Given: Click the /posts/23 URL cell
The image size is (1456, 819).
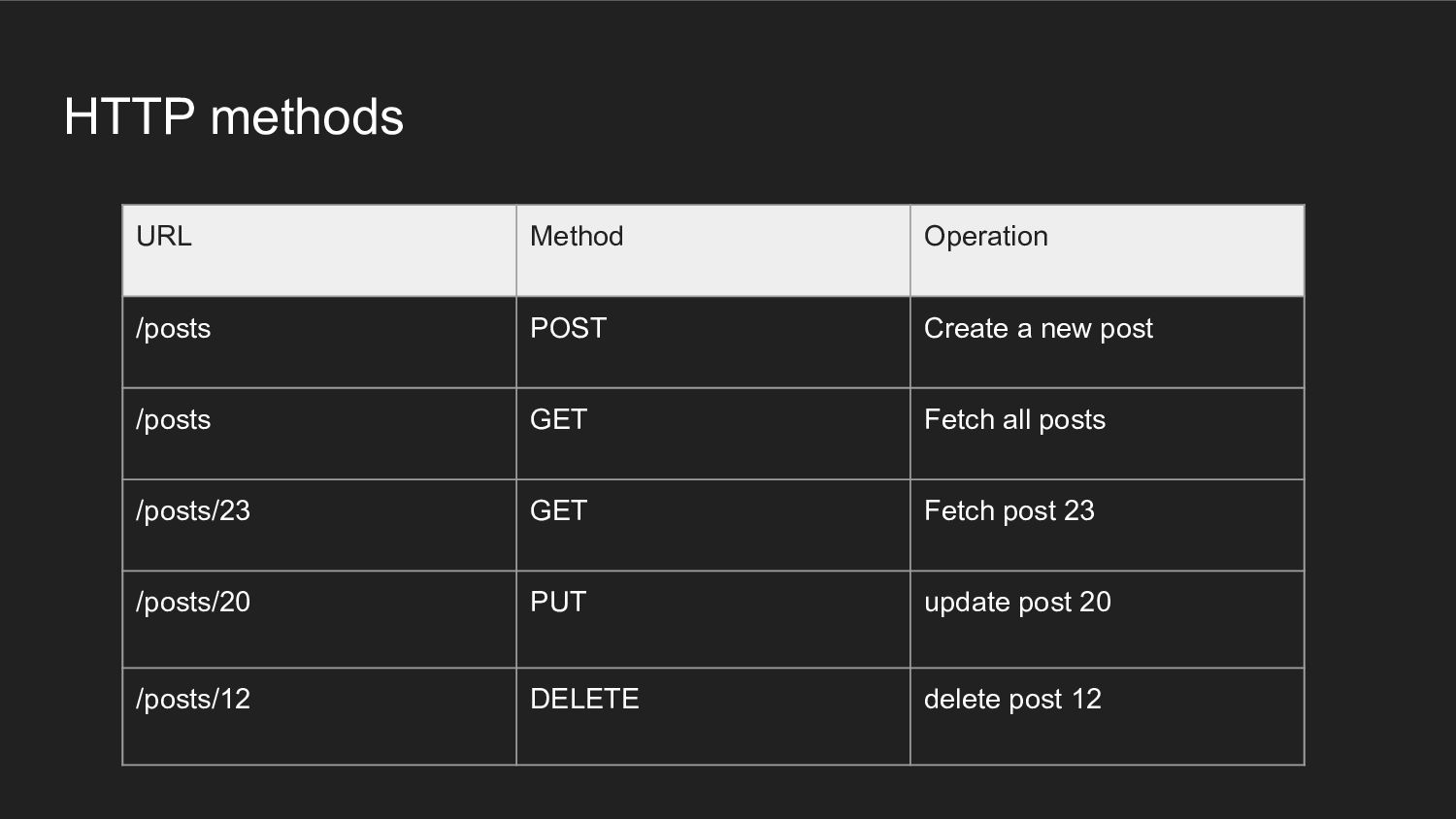Looking at the screenshot, I should tap(318, 524).
